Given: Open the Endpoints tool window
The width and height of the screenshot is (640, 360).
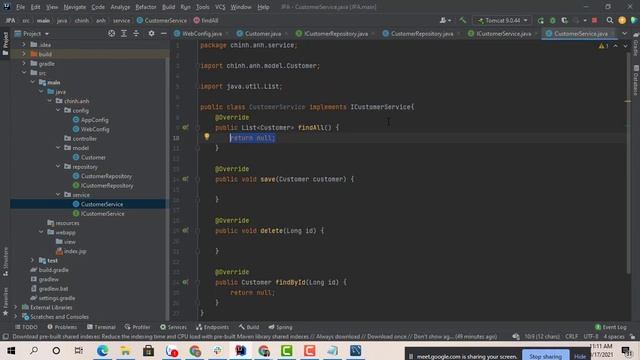Looking at the screenshot, I should click(x=212, y=327).
